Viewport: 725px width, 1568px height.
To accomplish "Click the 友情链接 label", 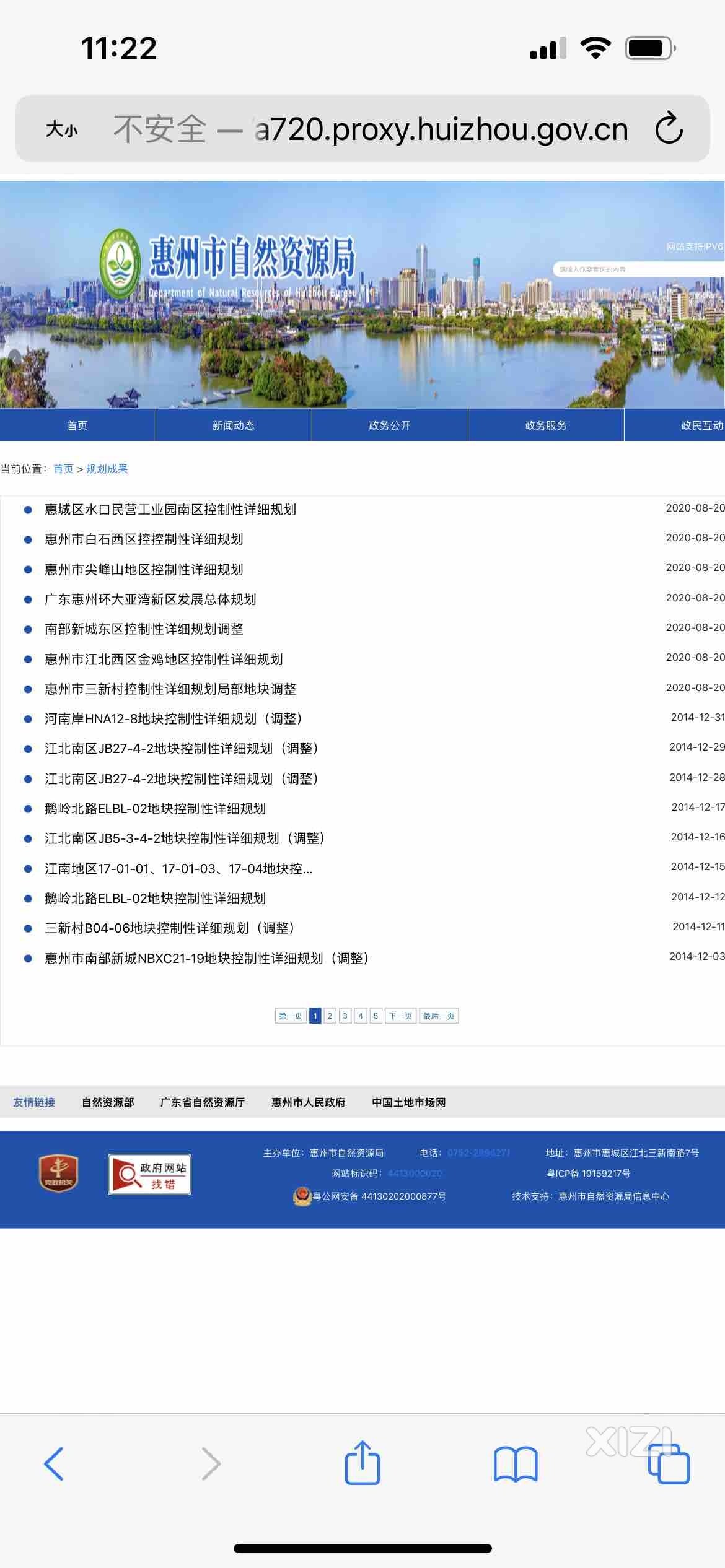I will [34, 1102].
